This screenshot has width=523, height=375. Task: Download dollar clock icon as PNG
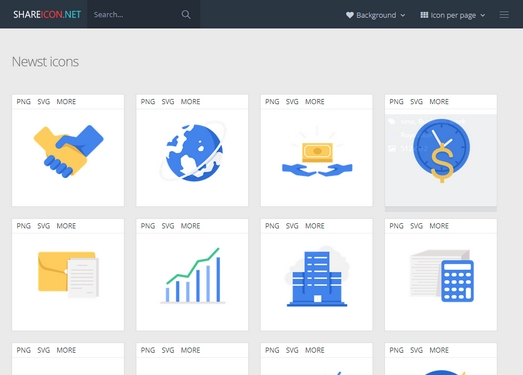pos(396,101)
